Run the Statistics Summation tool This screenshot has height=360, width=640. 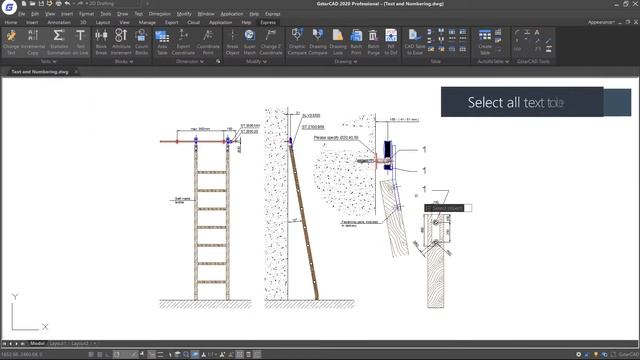coord(59,42)
